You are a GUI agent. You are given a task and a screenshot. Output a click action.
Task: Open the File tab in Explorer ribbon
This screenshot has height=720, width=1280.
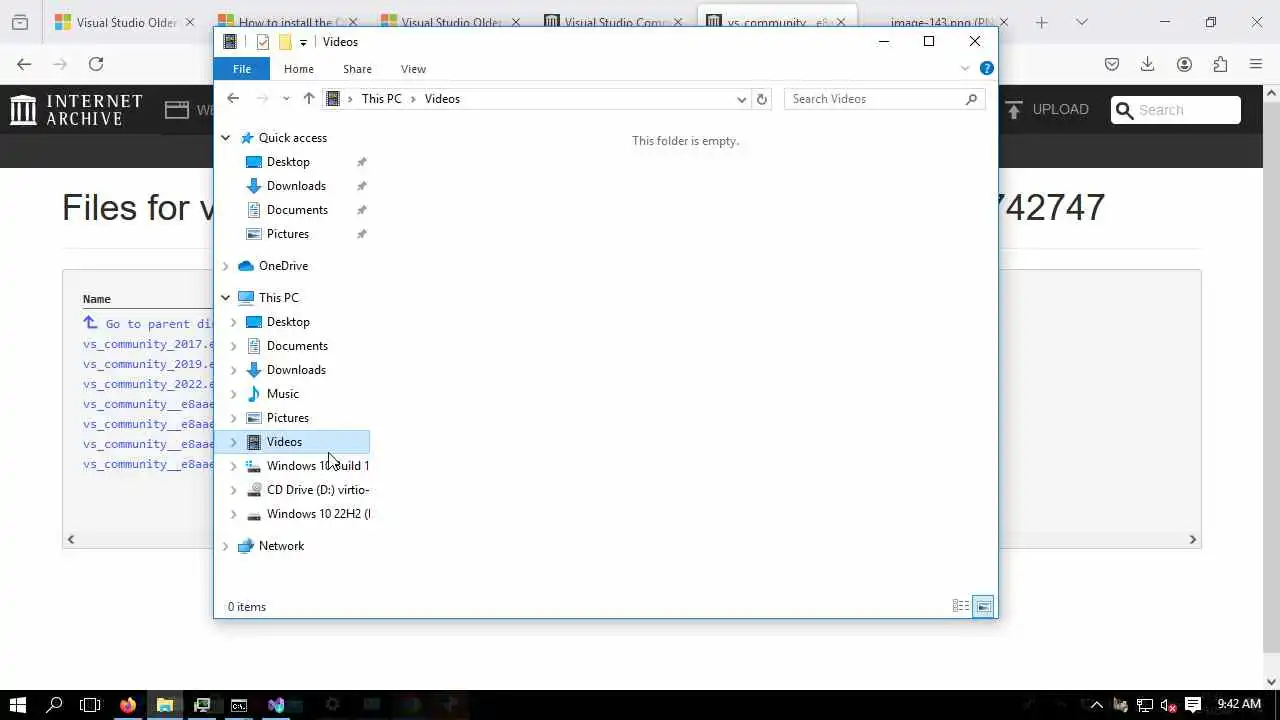242,69
